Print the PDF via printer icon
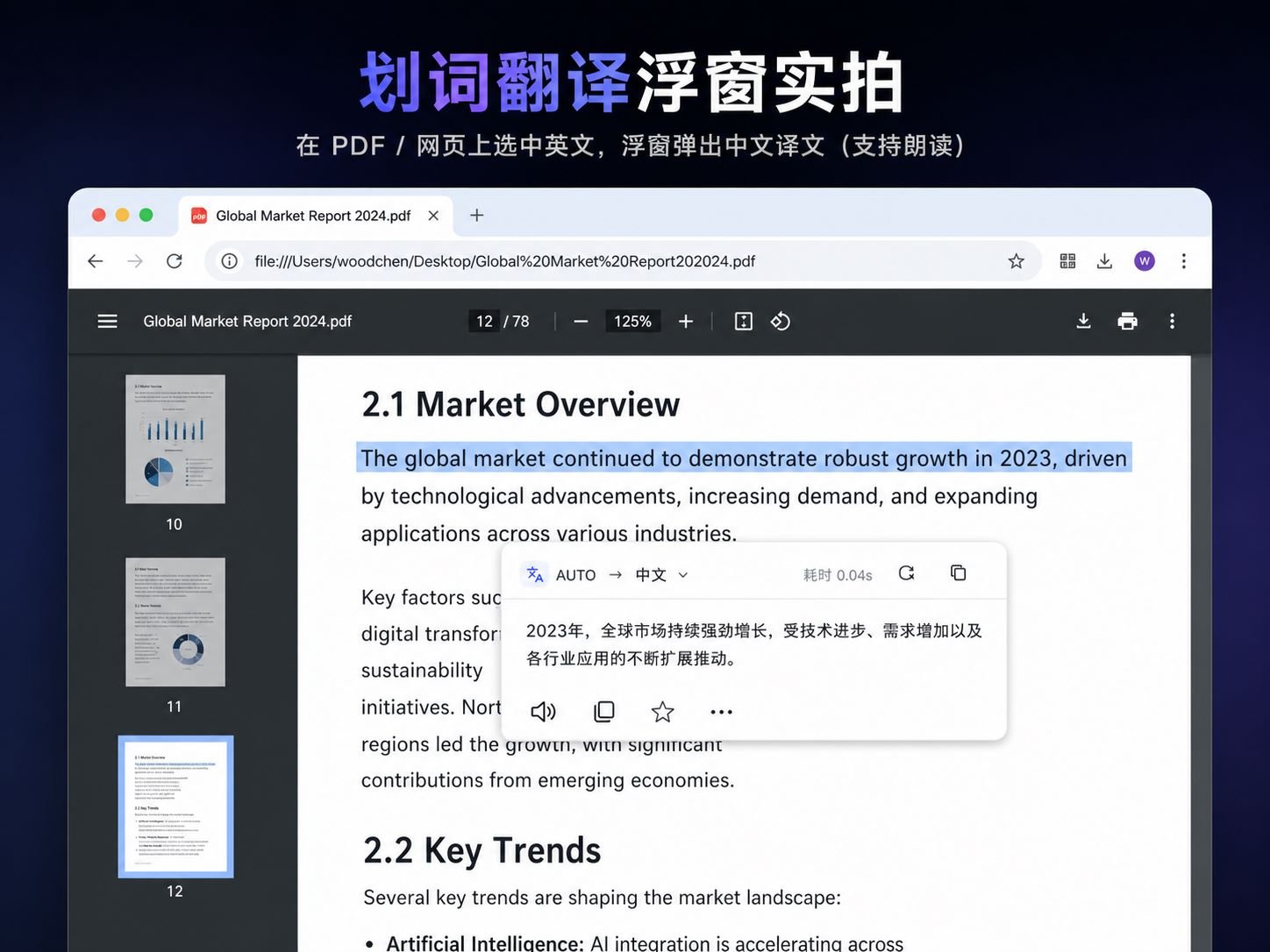This screenshot has height=952, width=1270. click(1127, 321)
